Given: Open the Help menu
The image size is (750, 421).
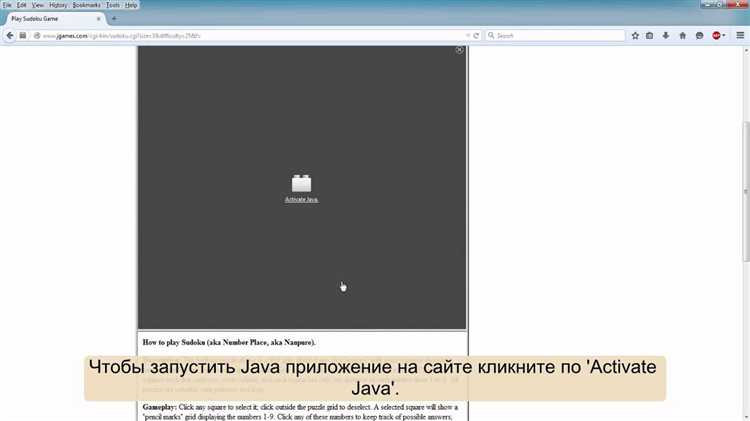Looking at the screenshot, I should 131,5.
